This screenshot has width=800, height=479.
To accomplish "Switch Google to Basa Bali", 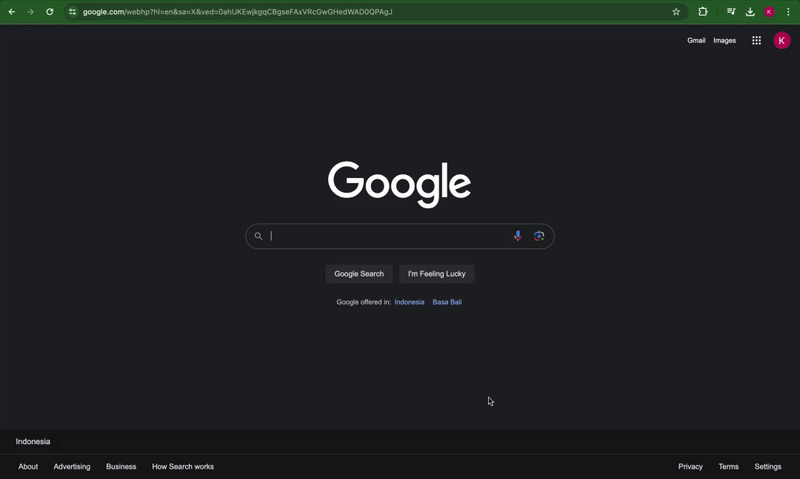I will (x=447, y=302).
